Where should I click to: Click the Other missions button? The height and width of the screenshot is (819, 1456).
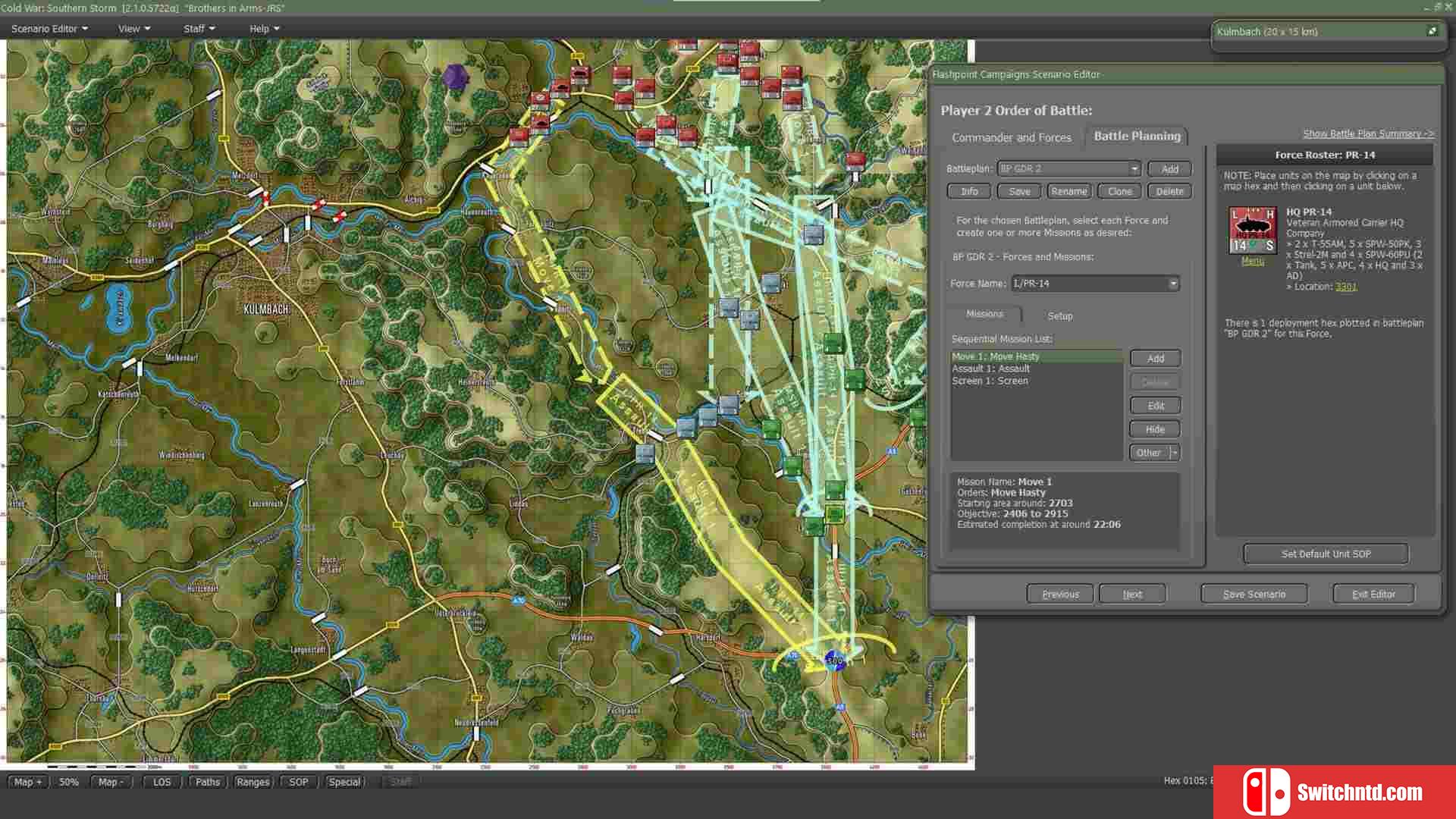point(1149,453)
